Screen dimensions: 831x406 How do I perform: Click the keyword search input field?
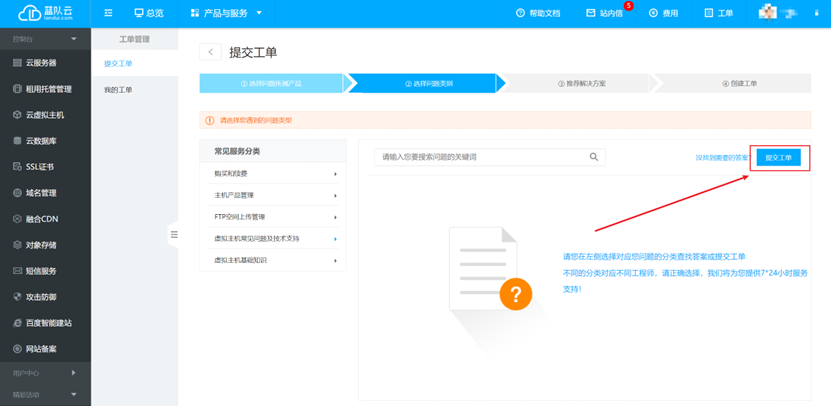pyautogui.click(x=480, y=157)
